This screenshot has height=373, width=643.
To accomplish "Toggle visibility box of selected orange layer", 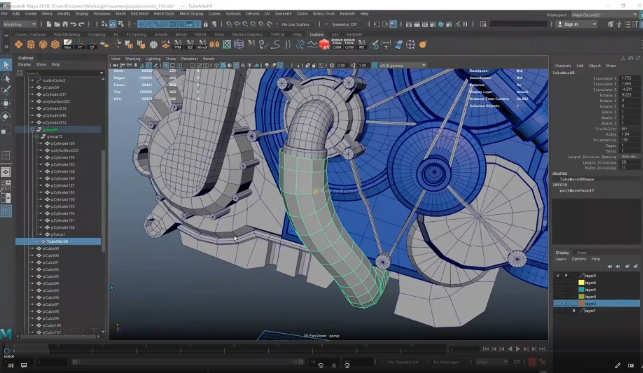I will 558,303.
